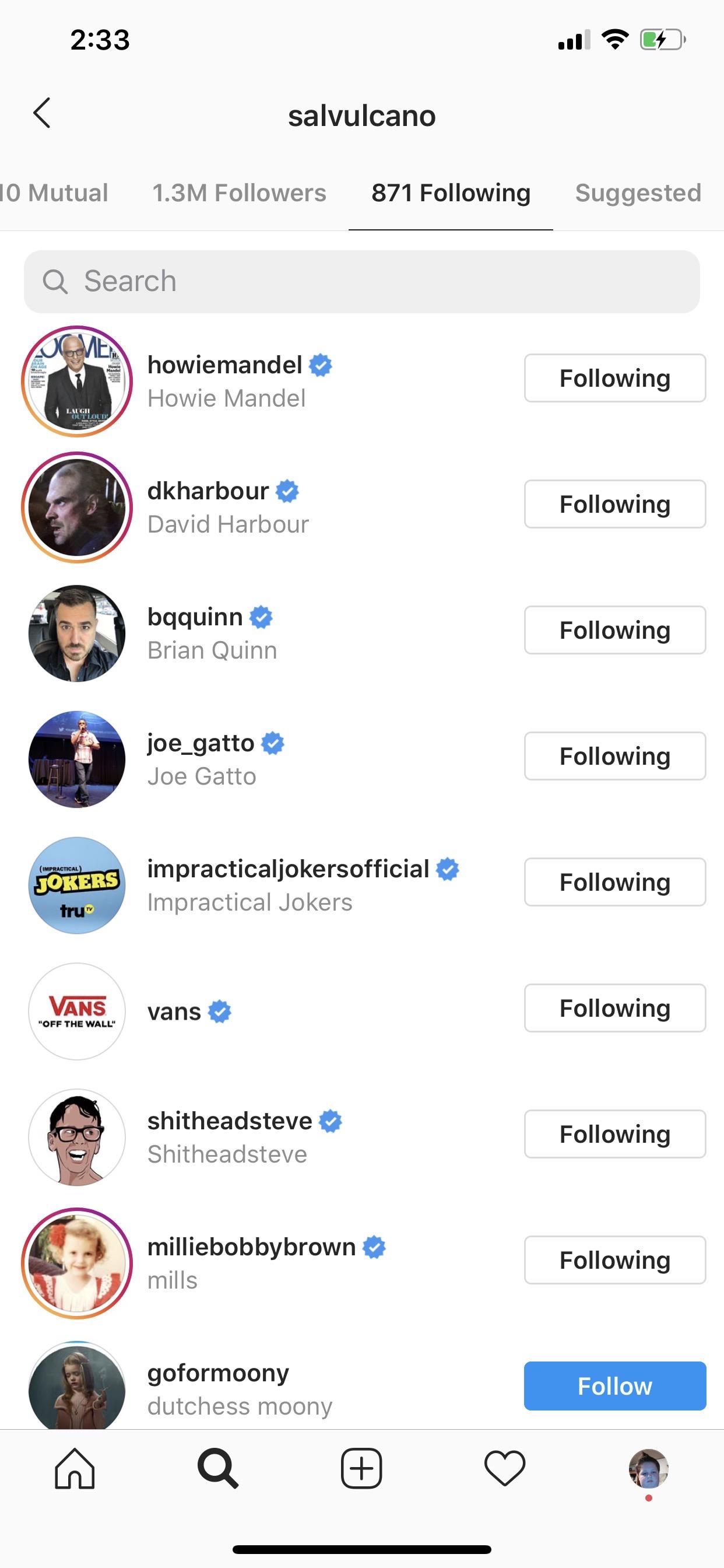This screenshot has width=724, height=1568.
Task: Select the 871 Following tab
Action: 451,193
